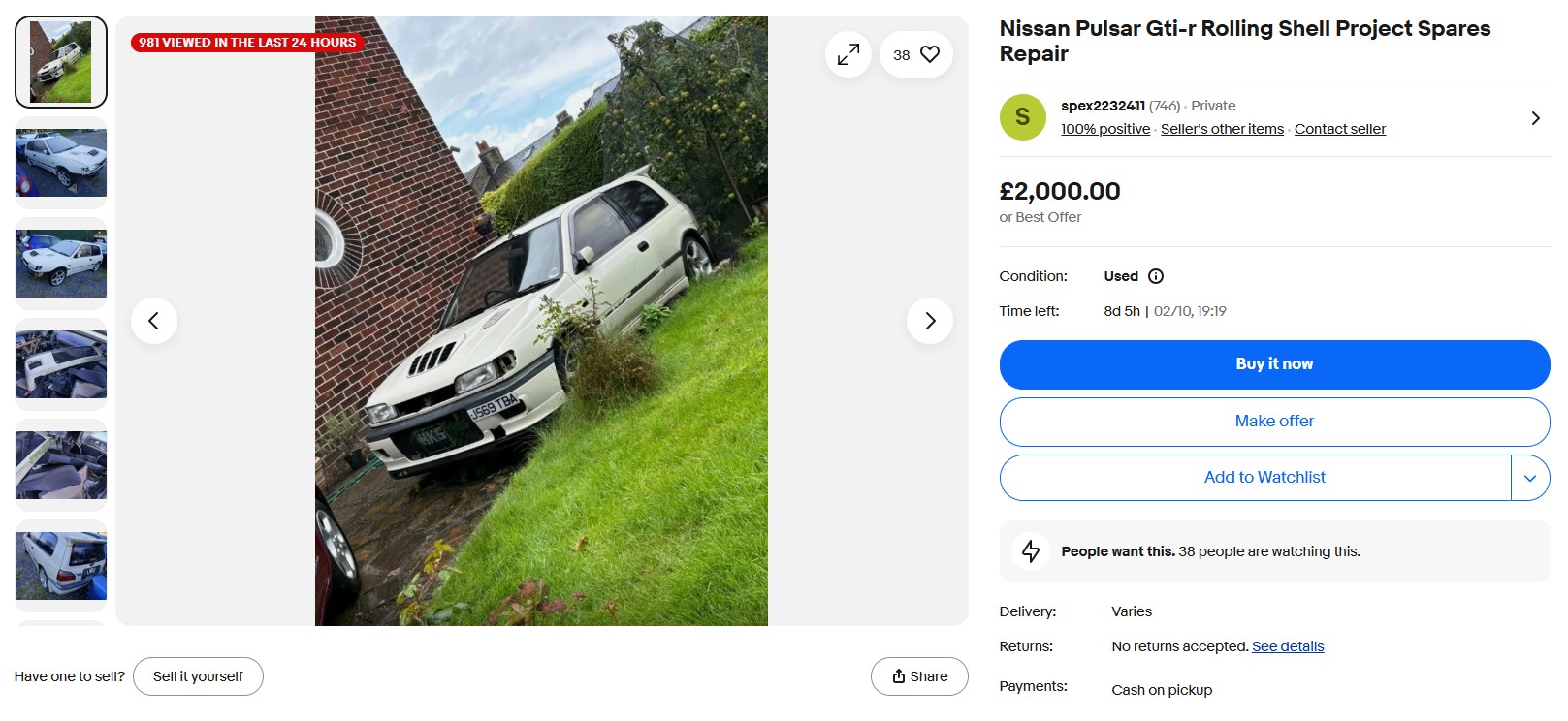Open Seller's other items link
Image resolution: width=1568 pixels, height=721 pixels.
click(1222, 129)
